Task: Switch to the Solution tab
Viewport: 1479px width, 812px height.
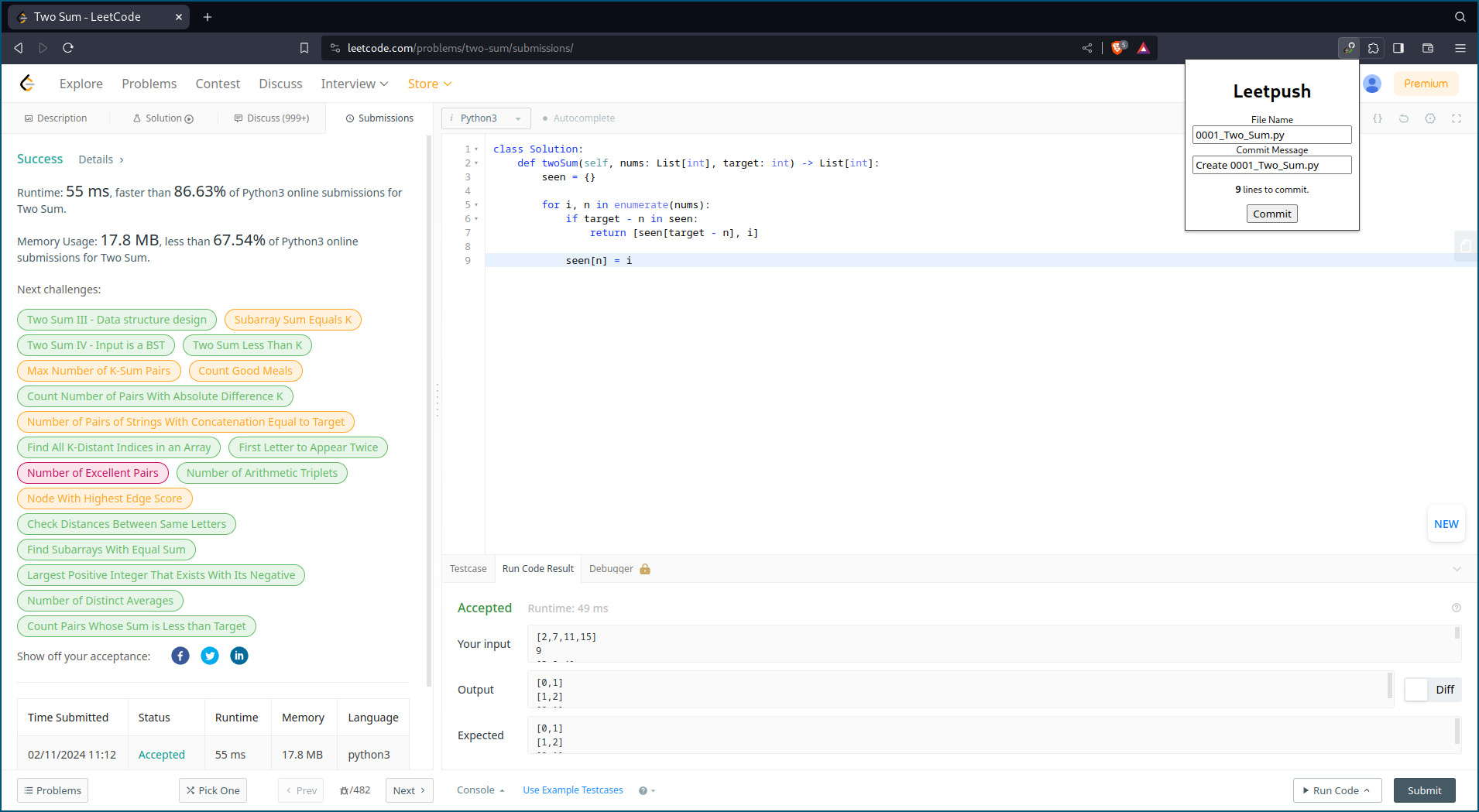Action: [163, 118]
